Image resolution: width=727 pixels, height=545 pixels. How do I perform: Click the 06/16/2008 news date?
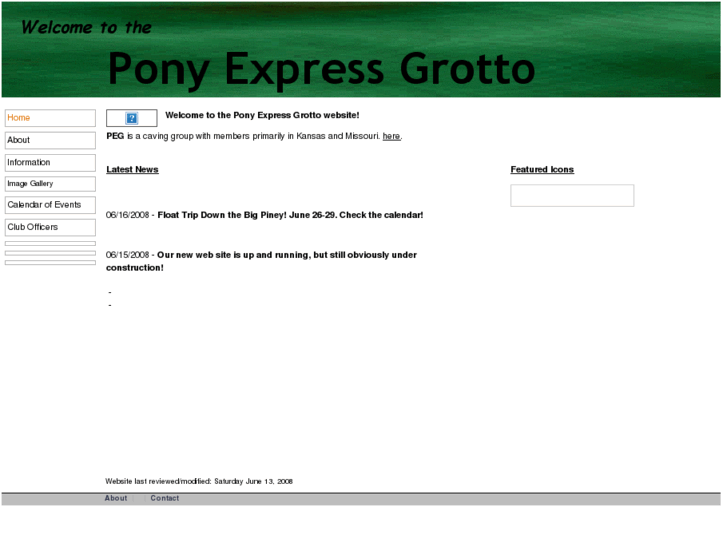pos(128,215)
